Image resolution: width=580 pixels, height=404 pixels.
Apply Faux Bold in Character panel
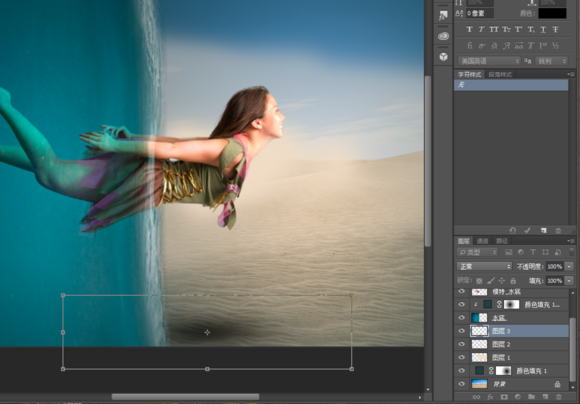tap(469, 29)
